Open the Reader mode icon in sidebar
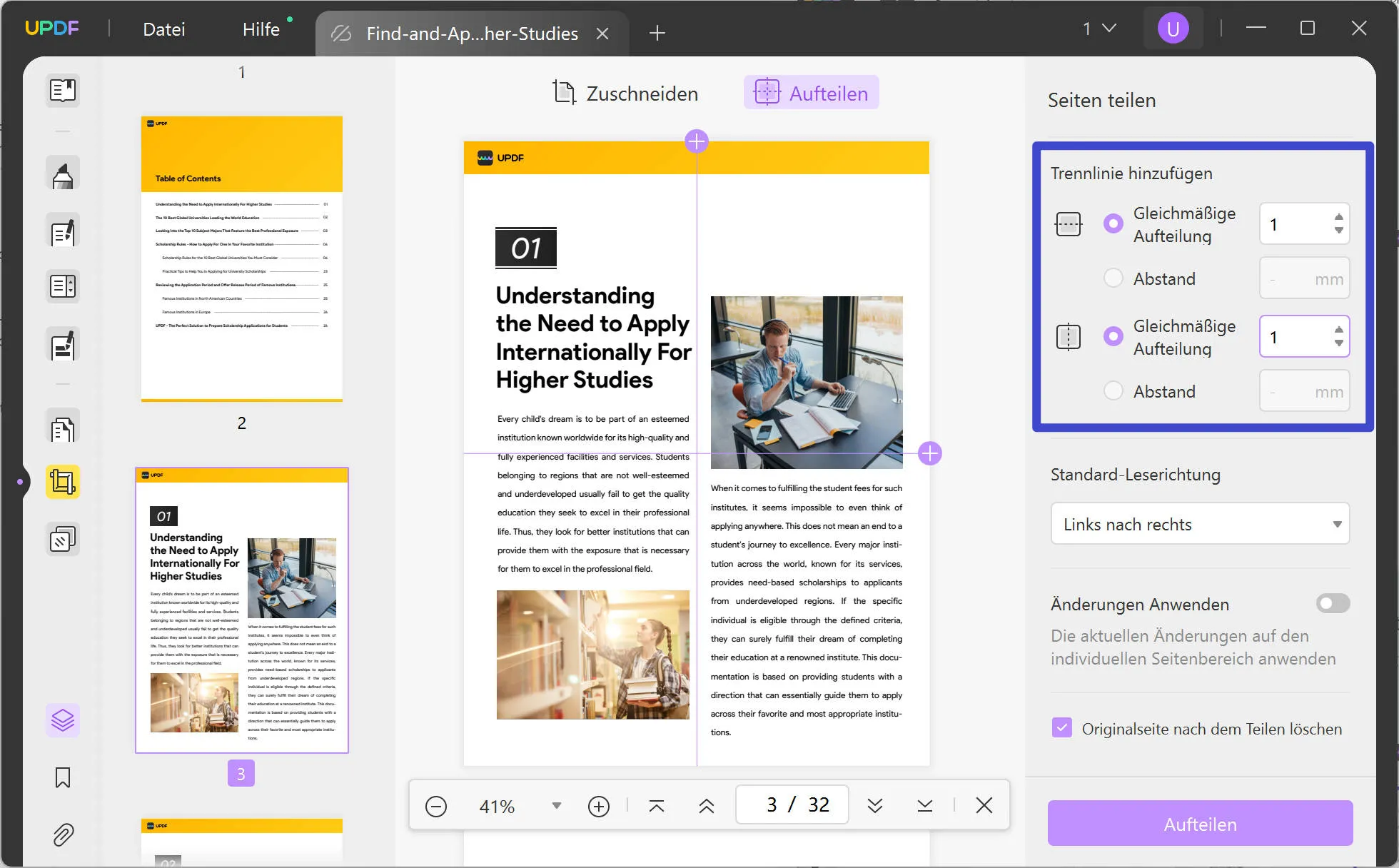This screenshot has height=868, width=1399. click(63, 90)
